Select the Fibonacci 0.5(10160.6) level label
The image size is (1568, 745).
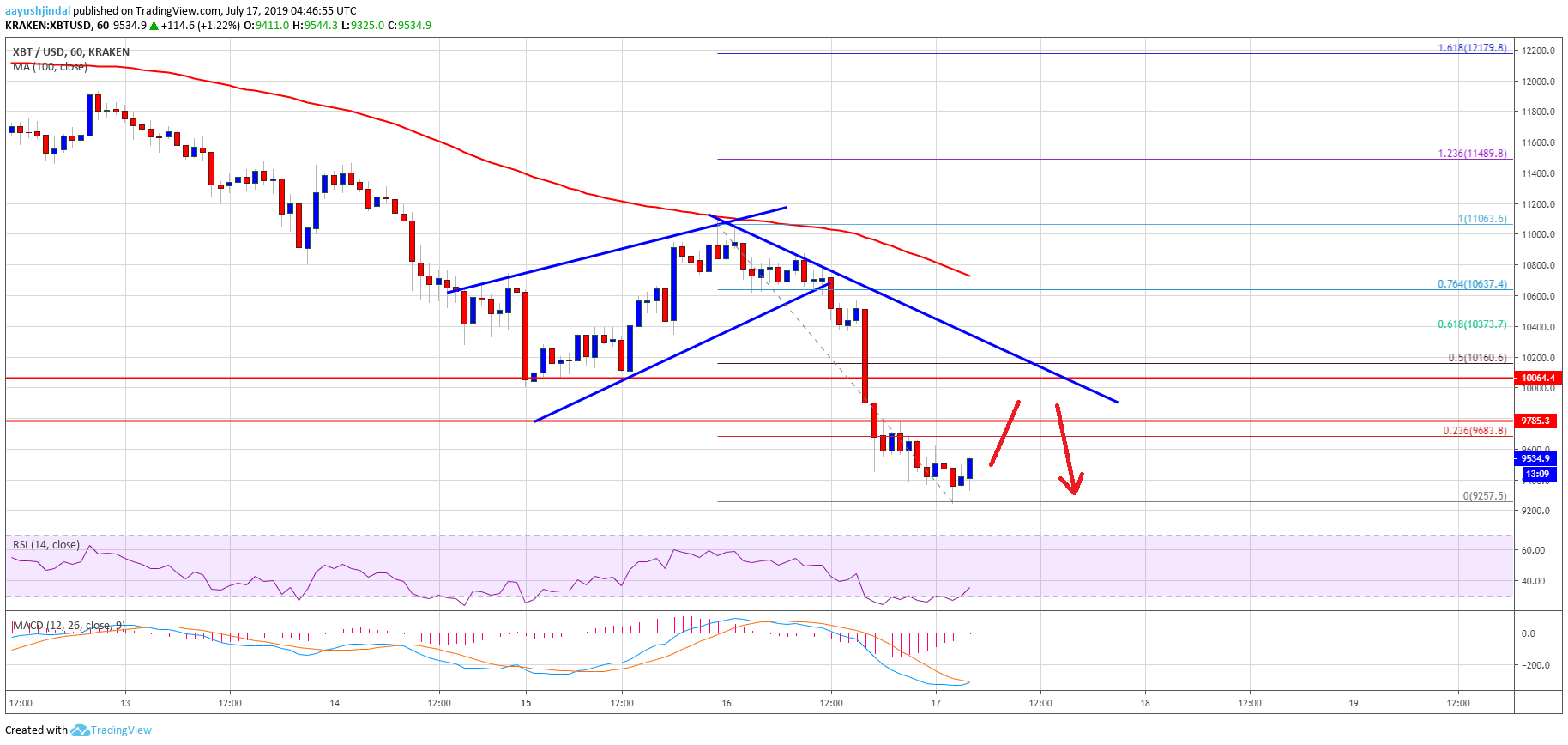(x=1477, y=358)
